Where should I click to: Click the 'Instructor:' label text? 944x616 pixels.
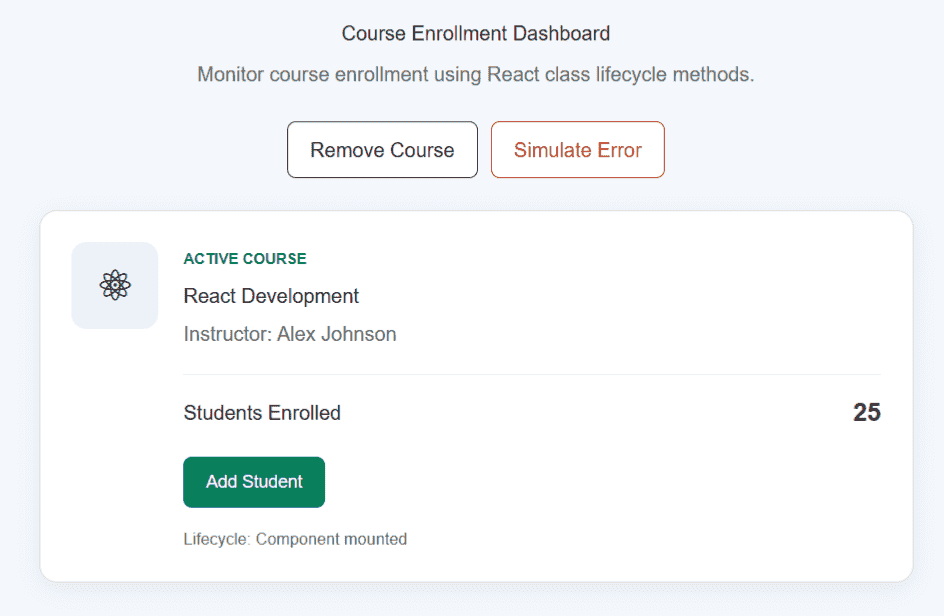(x=228, y=334)
